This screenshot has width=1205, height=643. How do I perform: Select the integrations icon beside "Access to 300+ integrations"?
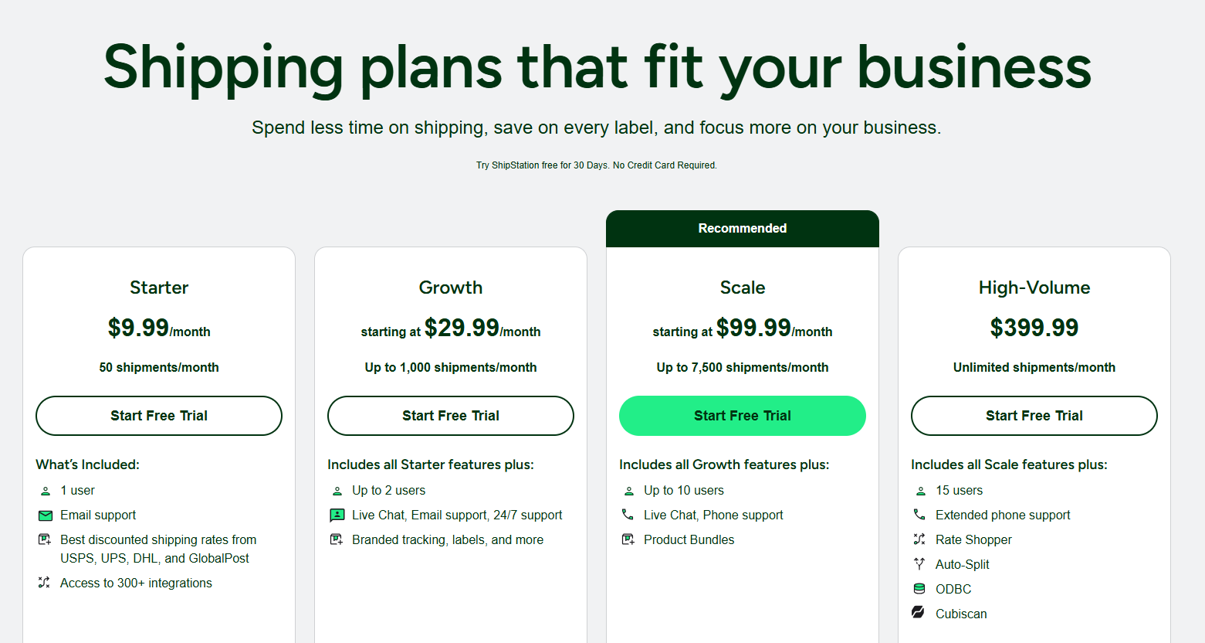tap(45, 583)
